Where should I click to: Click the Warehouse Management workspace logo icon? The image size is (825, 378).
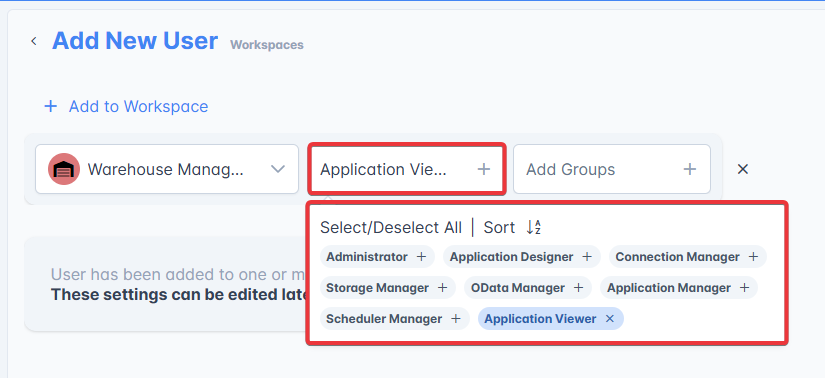(x=64, y=169)
